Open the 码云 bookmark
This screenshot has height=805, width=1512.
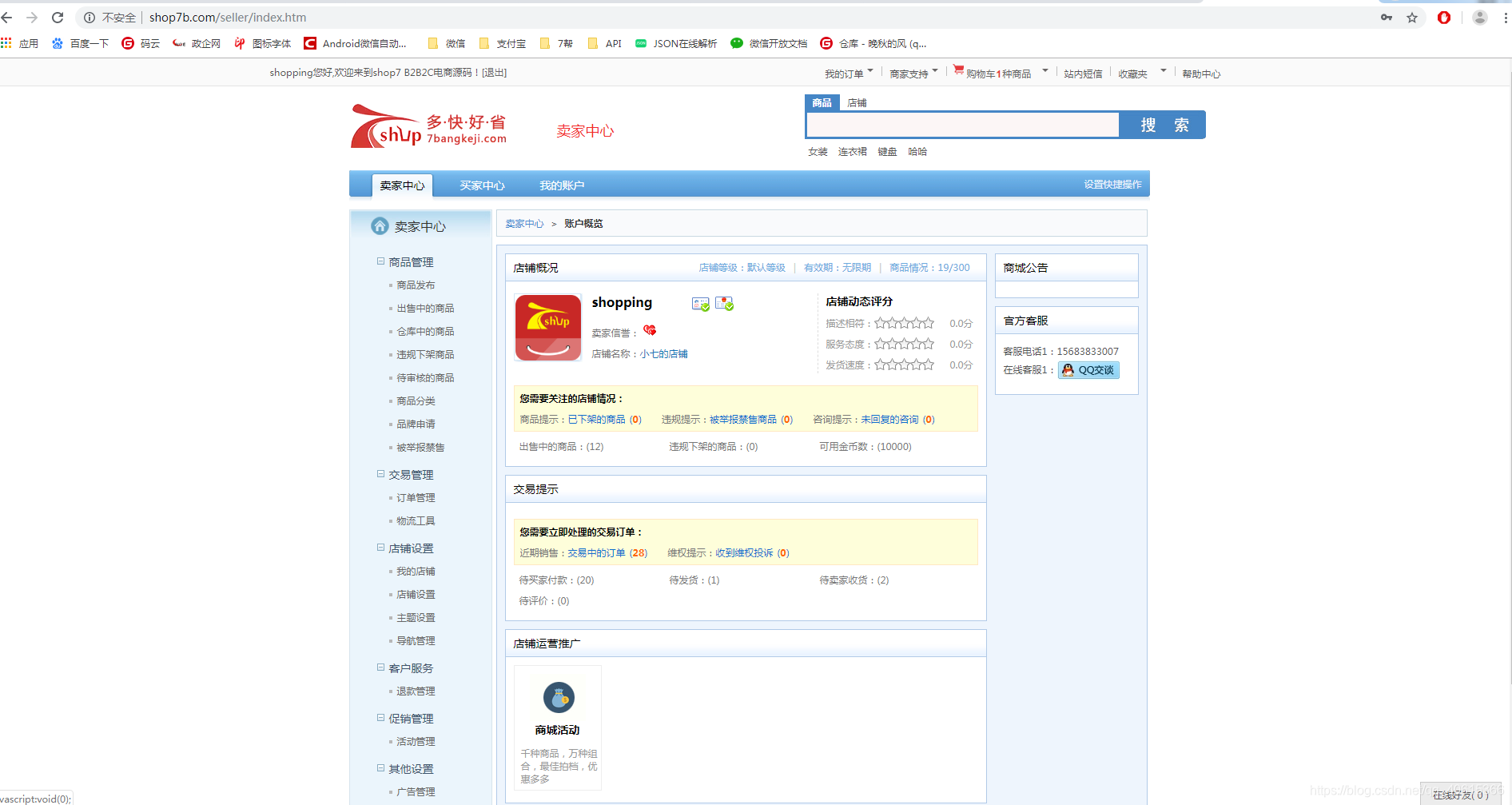[141, 43]
